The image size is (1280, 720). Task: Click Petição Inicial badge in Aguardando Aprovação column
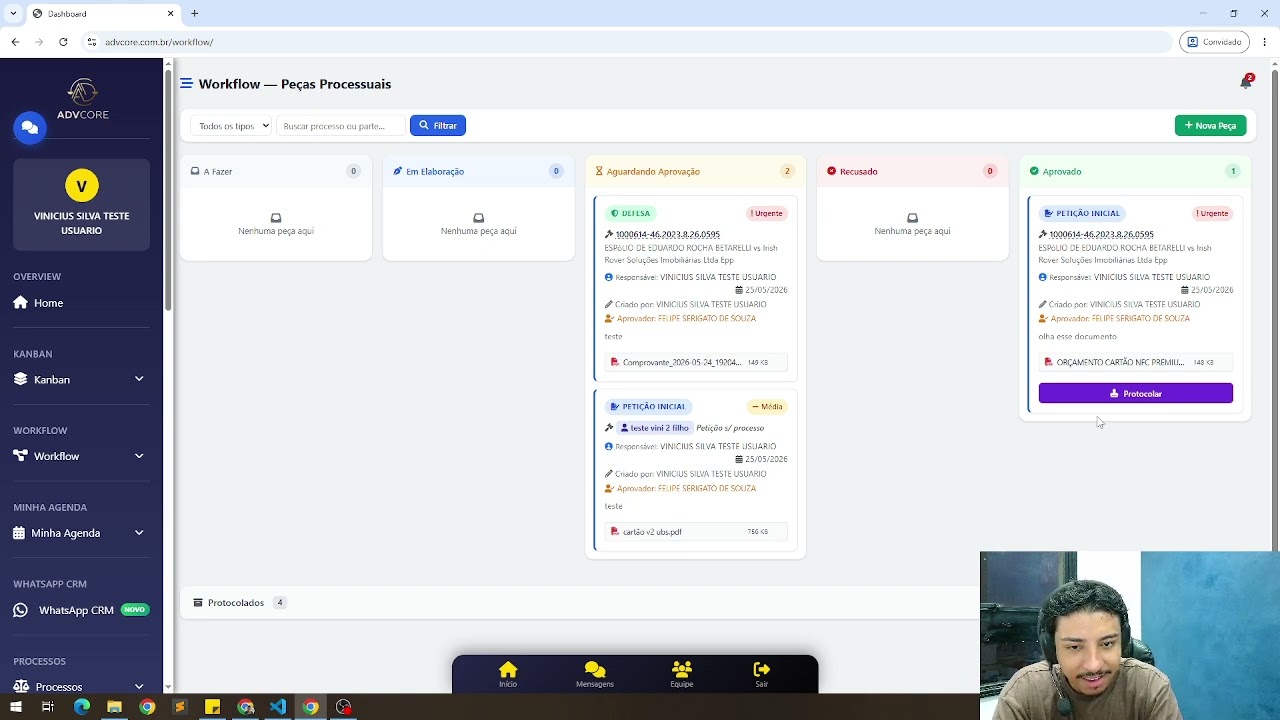(x=648, y=407)
